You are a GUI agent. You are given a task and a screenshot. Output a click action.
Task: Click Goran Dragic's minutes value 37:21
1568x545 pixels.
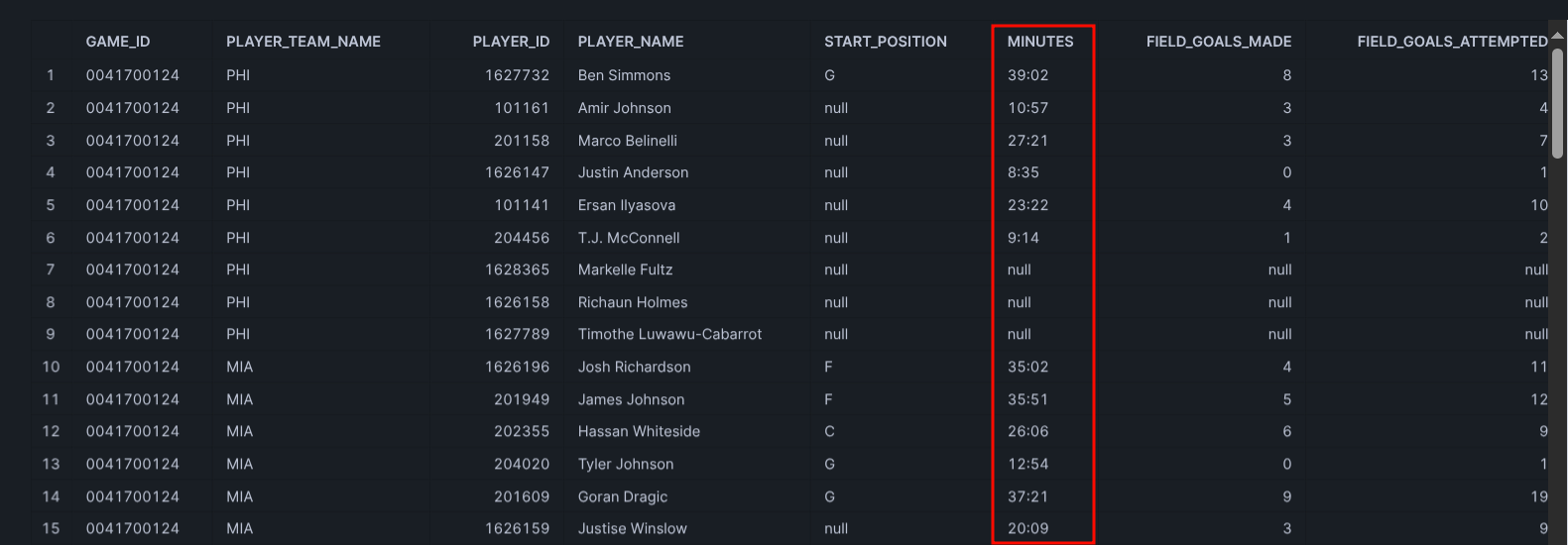(x=1027, y=496)
